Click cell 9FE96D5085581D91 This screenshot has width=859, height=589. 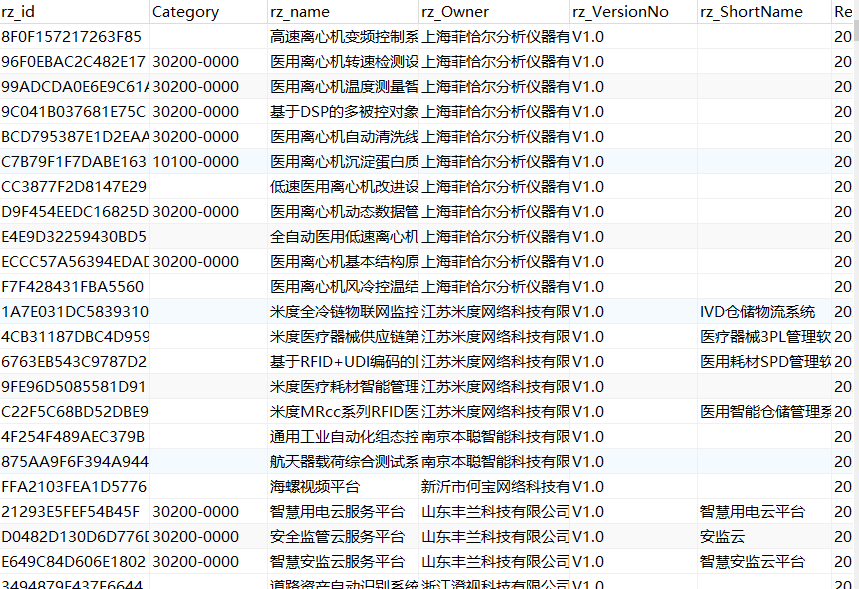[74, 387]
